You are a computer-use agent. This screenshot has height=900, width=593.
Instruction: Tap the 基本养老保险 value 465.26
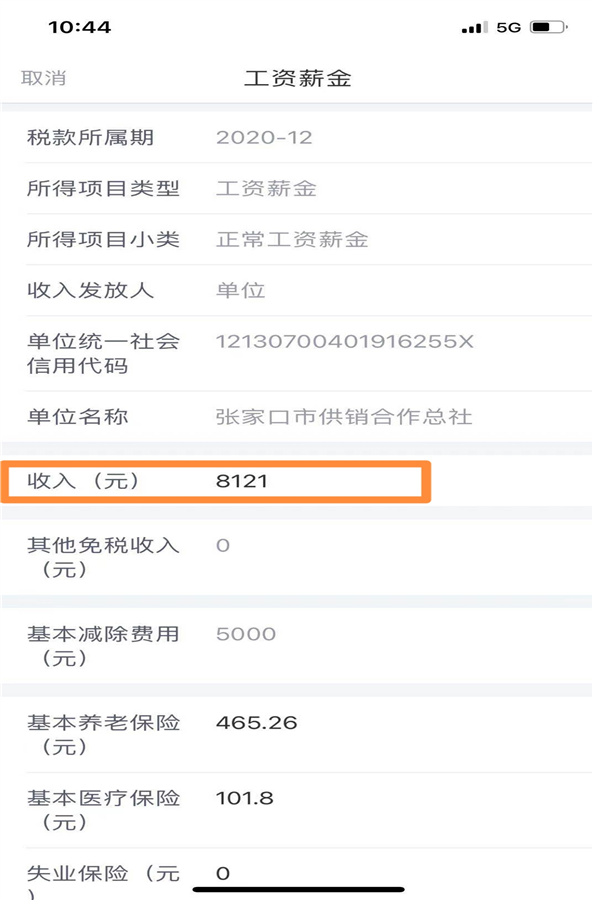257,723
